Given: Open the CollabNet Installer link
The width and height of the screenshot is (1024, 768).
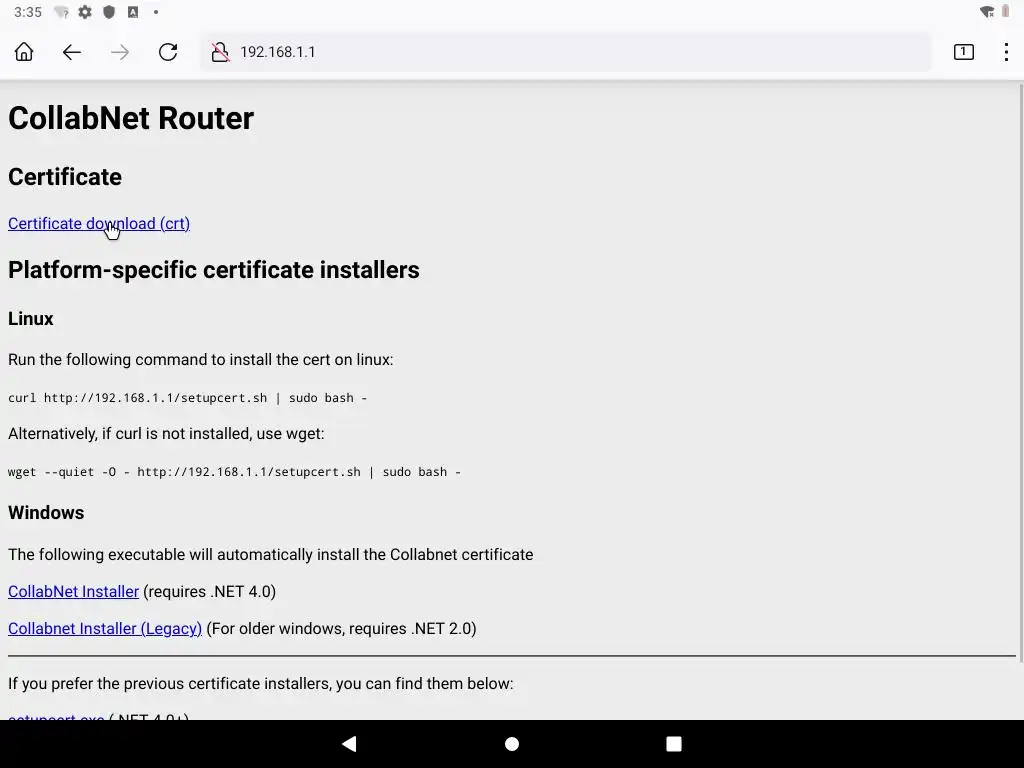Looking at the screenshot, I should (73, 591).
